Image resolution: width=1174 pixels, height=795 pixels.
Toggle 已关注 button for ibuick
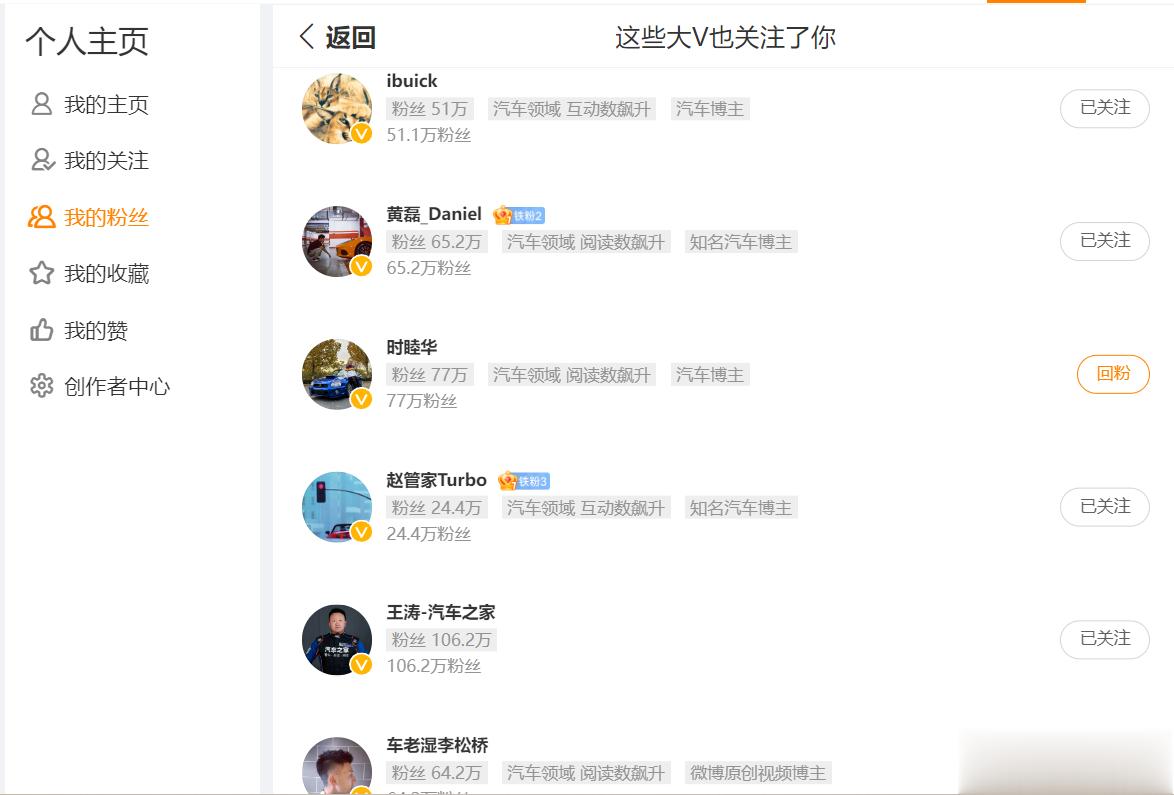pyautogui.click(x=1104, y=108)
